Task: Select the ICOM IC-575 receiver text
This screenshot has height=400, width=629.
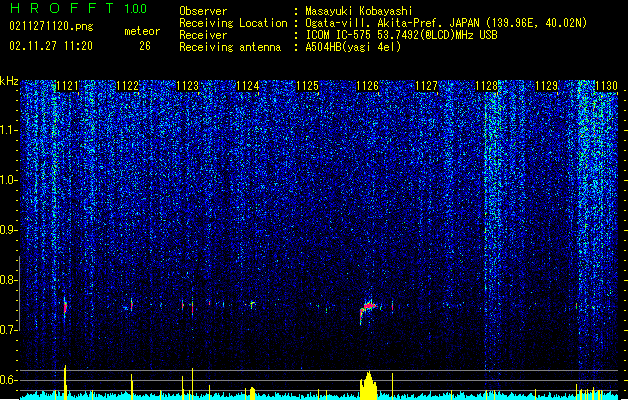Action: [401, 35]
